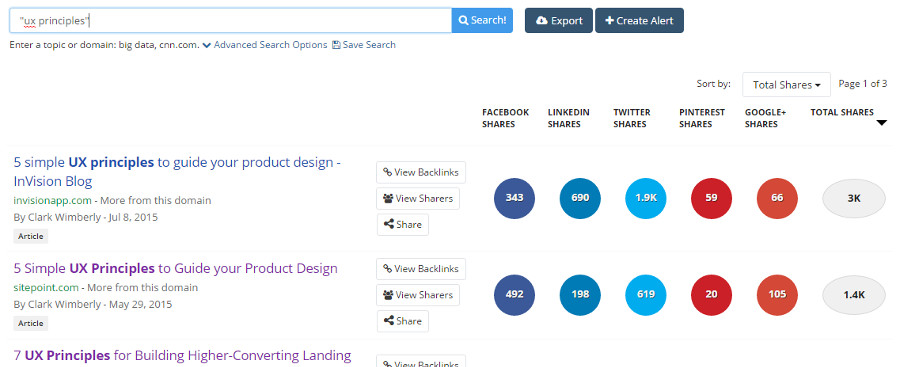Image resolution: width=900 pixels, height=367 pixels.
Task: Save the current search
Action: click(364, 45)
